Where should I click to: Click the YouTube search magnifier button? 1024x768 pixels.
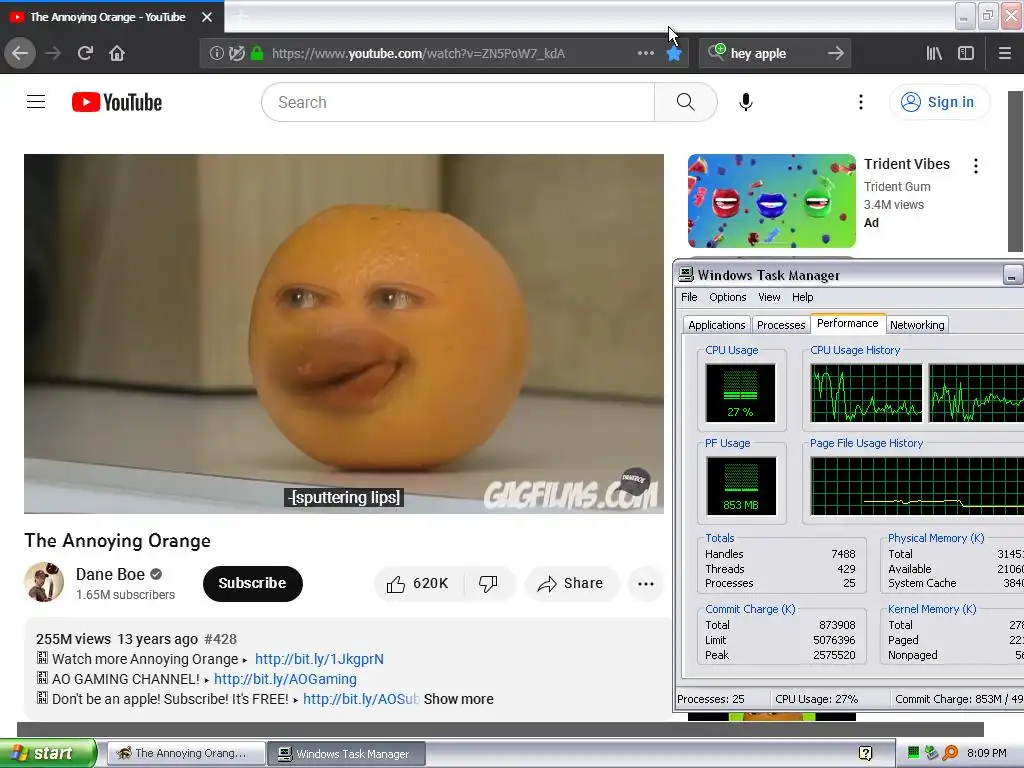686,102
